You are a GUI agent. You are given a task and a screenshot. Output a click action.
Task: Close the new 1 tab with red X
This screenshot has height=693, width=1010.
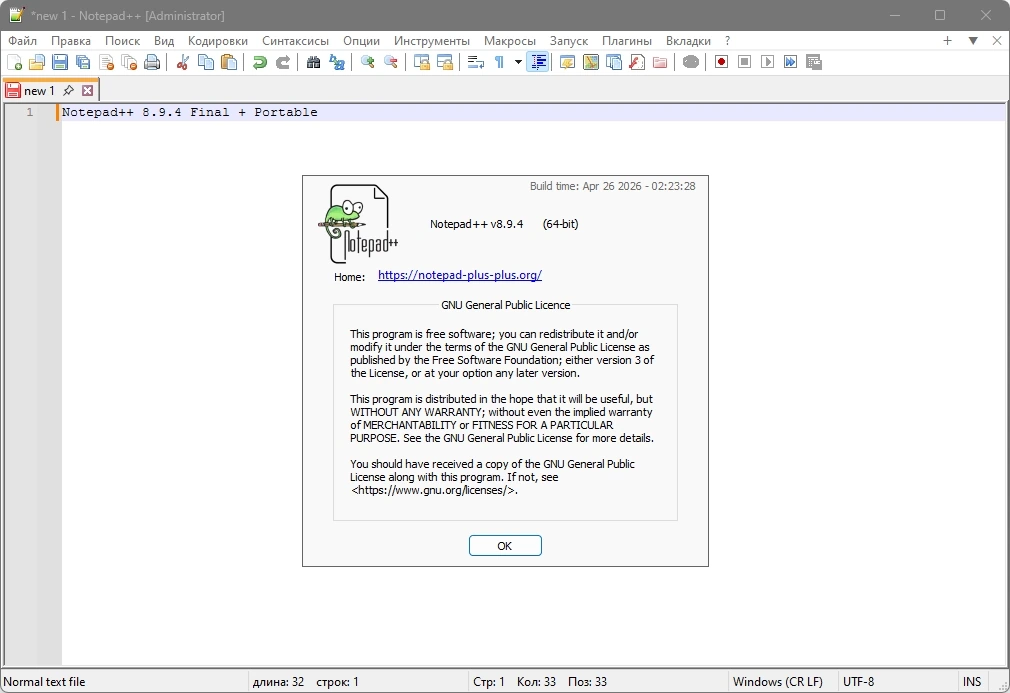coord(88,91)
